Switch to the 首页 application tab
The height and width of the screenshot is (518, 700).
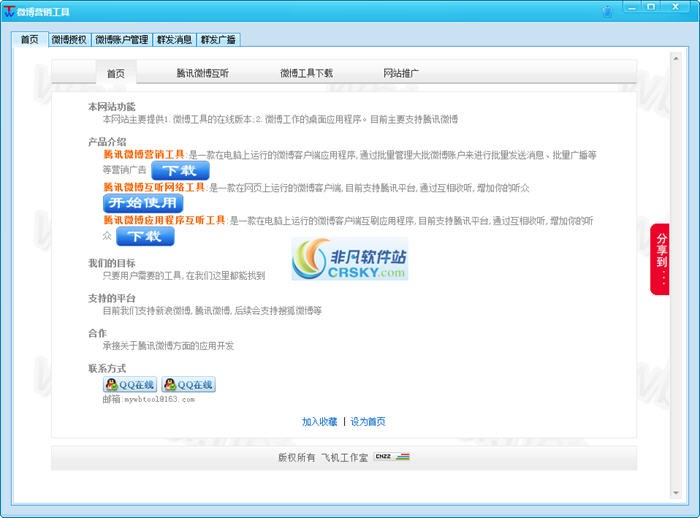[29, 39]
